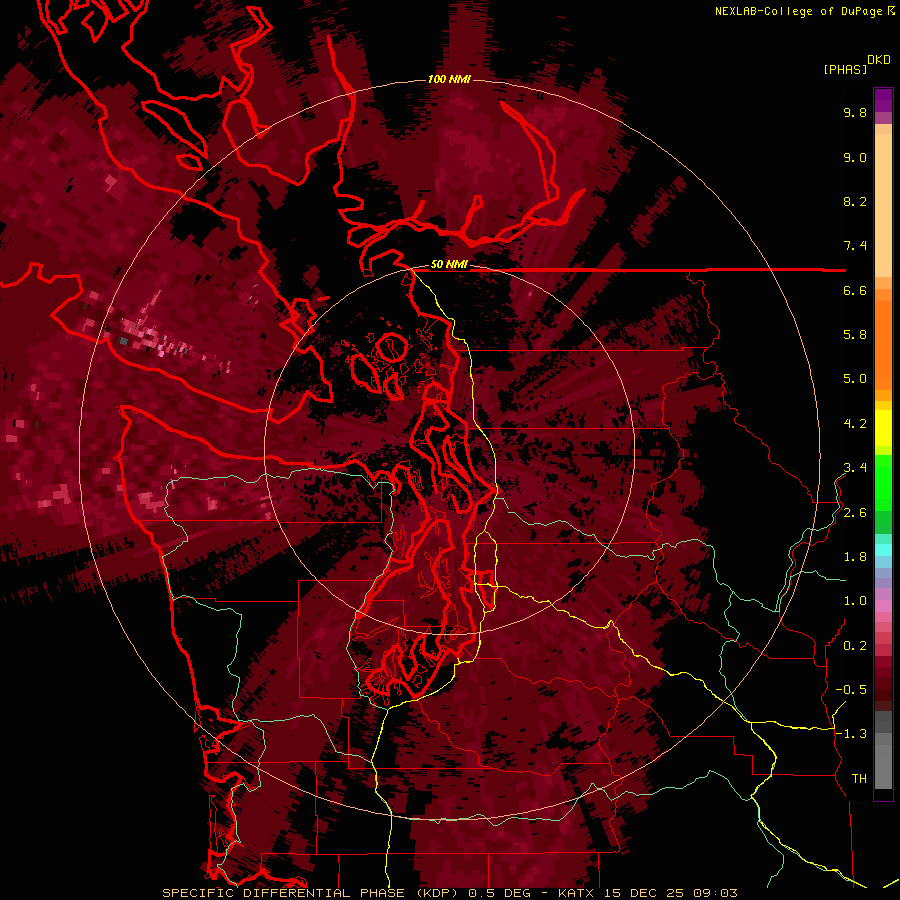Screen dimensions: 900x900
Task: Click the 3.4 legend value
Action: 855,468
